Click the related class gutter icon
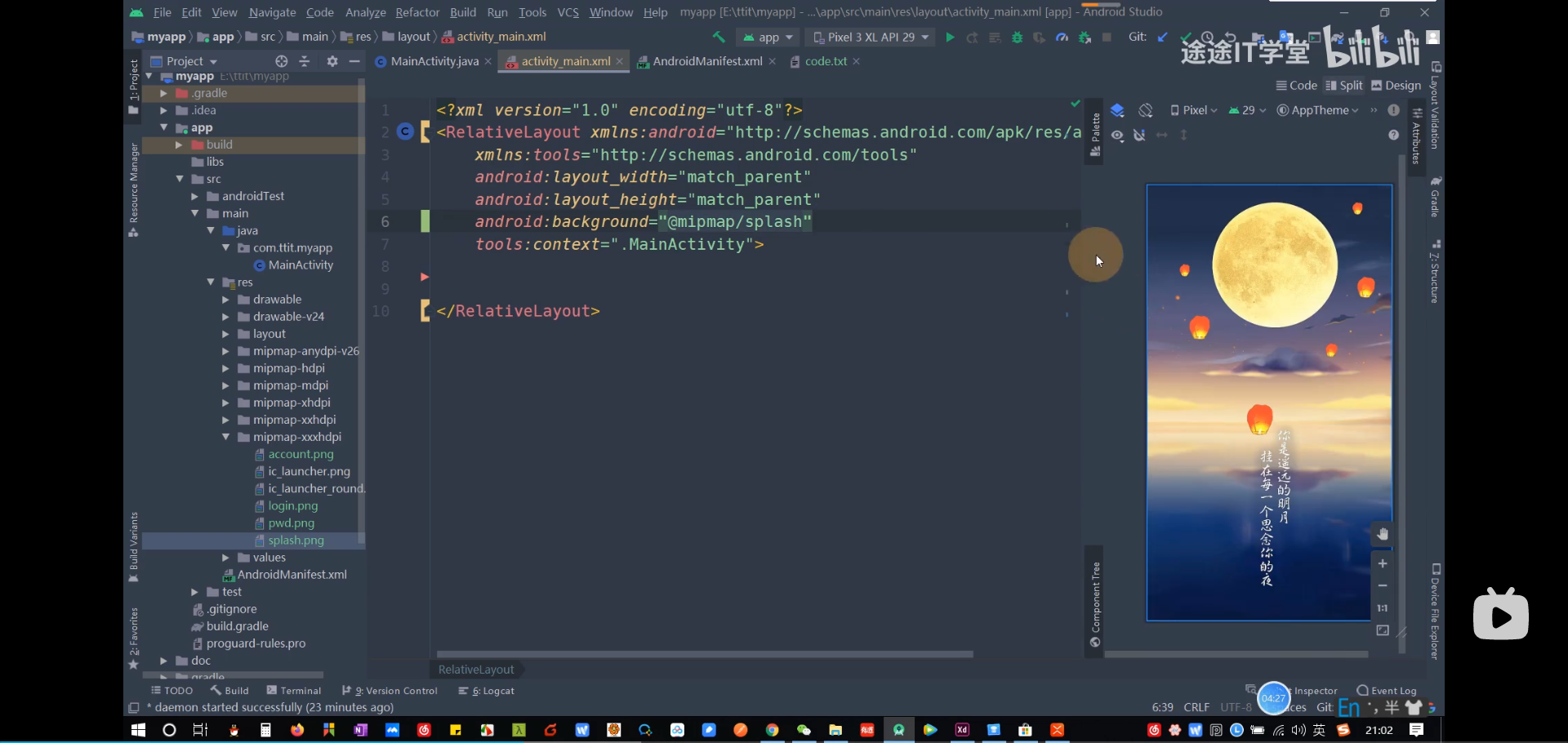 point(405,131)
